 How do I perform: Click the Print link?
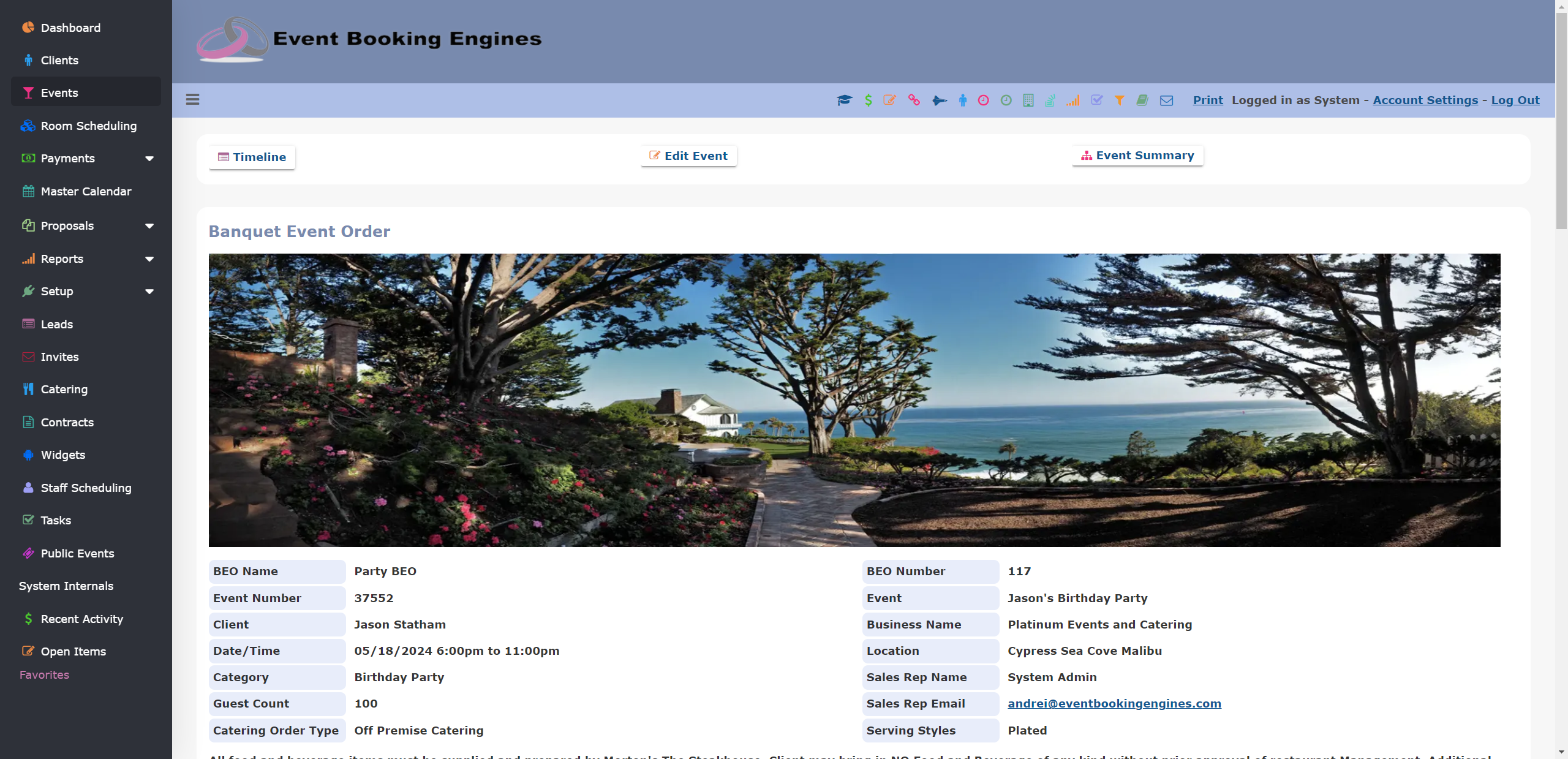tap(1208, 100)
